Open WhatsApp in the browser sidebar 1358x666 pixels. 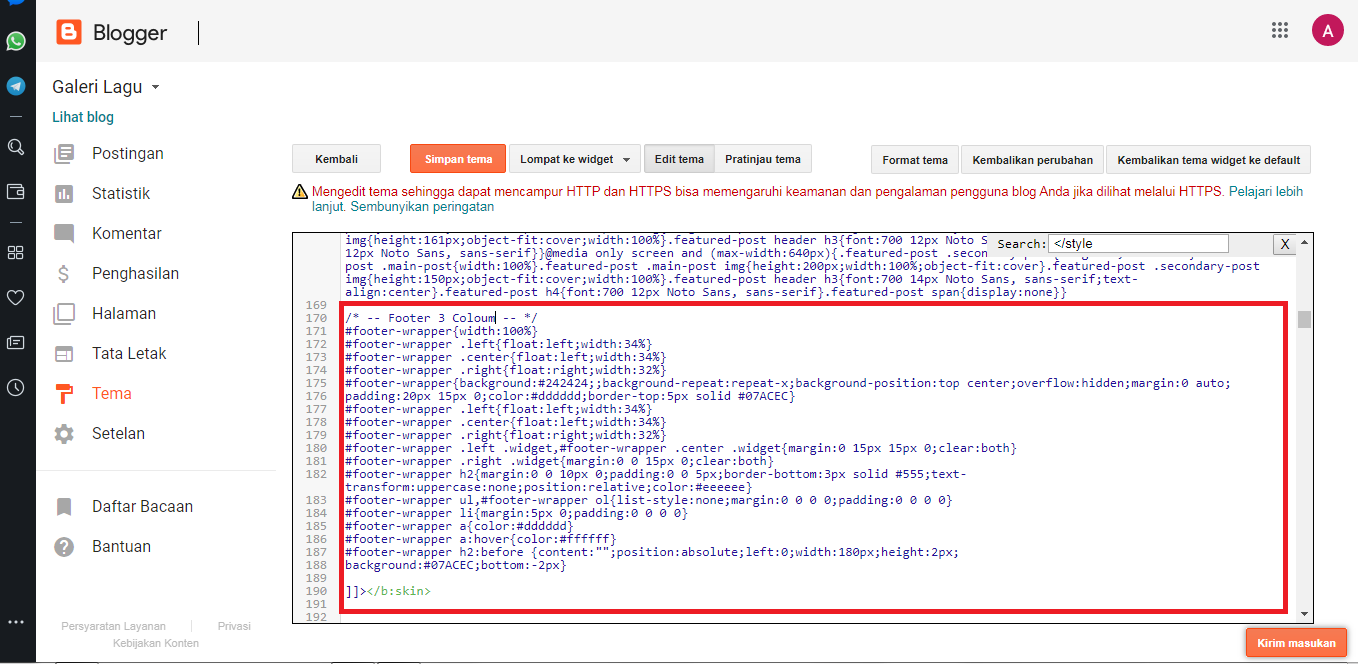16,41
